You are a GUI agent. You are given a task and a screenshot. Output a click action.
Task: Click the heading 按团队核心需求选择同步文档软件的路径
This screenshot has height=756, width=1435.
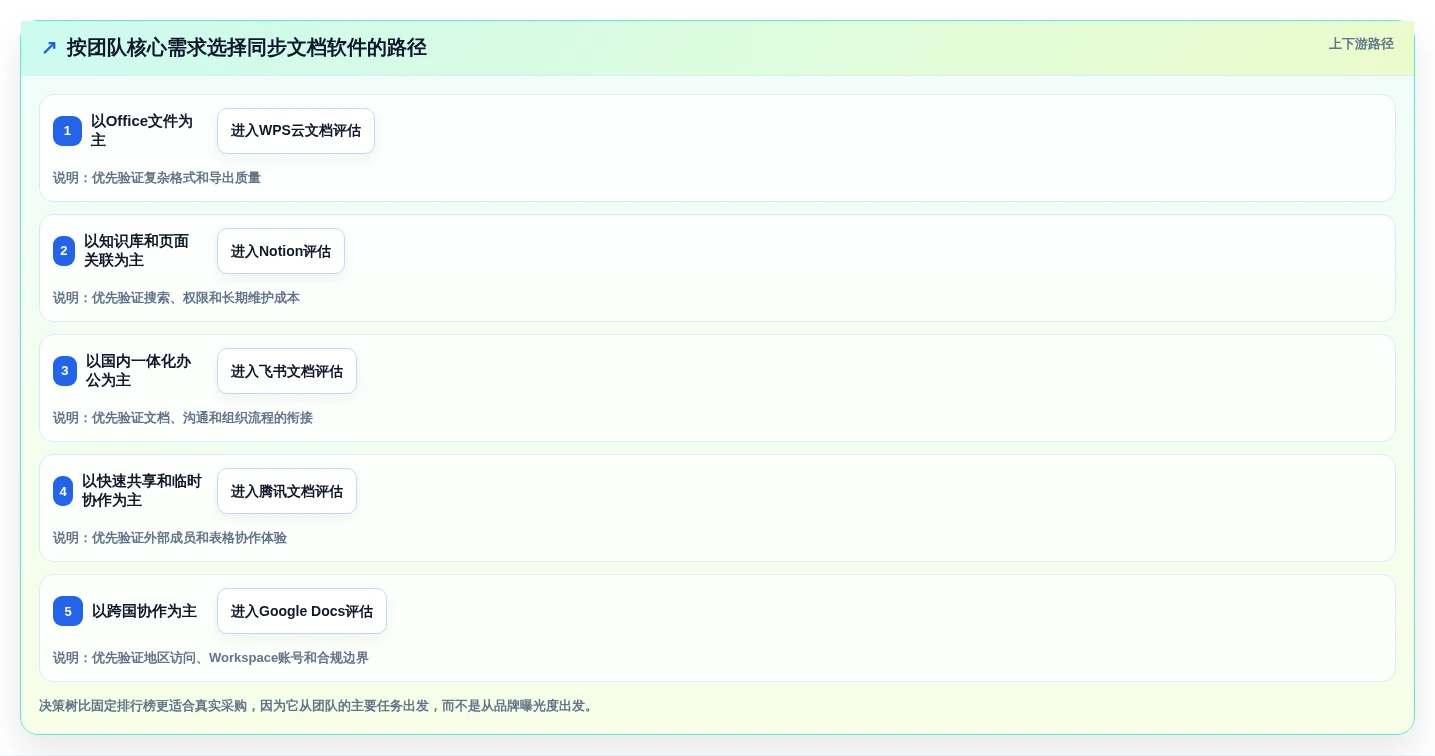pyautogui.click(x=247, y=47)
